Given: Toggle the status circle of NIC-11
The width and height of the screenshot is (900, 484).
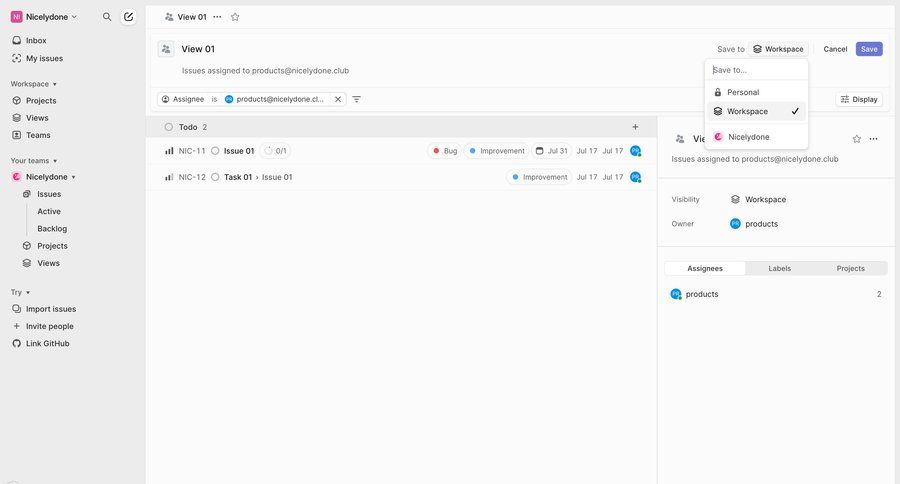Looking at the screenshot, I should tap(215, 151).
